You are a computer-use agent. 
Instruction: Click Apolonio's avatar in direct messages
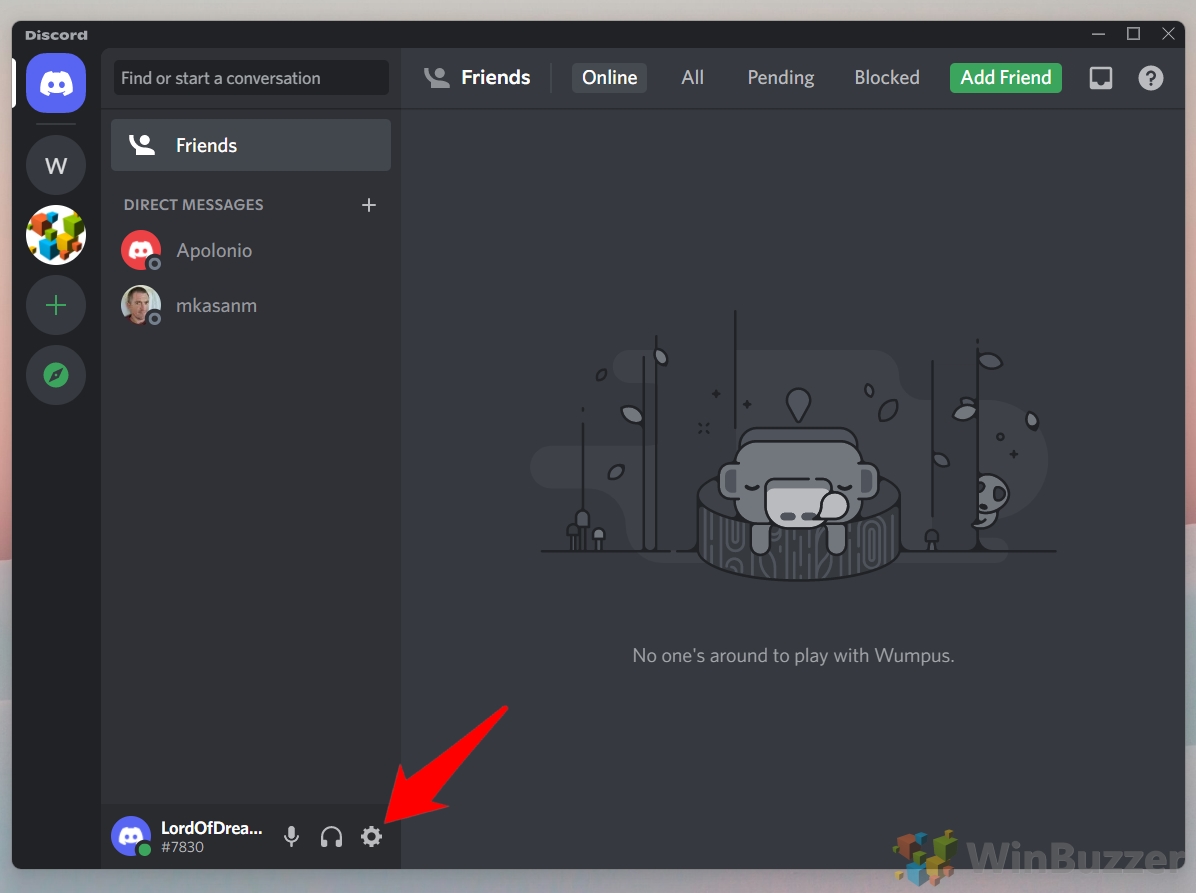coord(141,250)
